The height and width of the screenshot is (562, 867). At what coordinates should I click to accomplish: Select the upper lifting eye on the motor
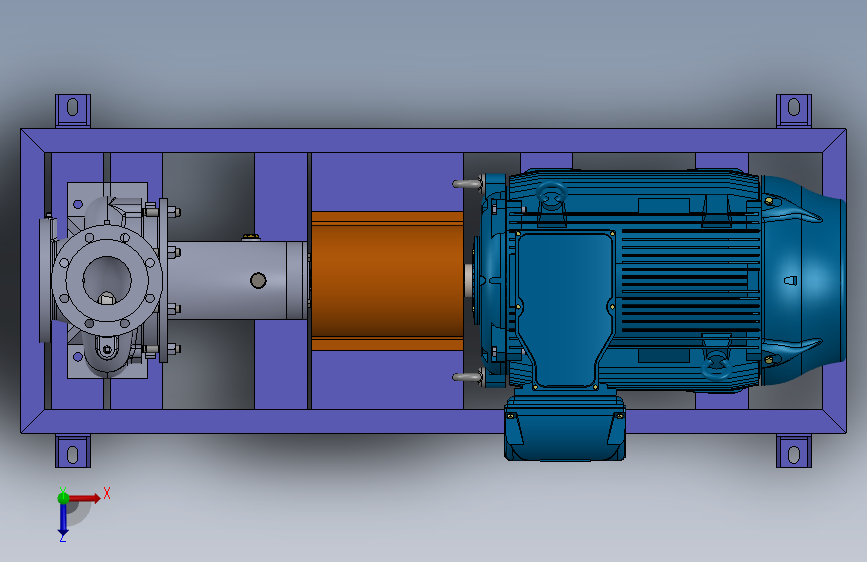pos(551,197)
